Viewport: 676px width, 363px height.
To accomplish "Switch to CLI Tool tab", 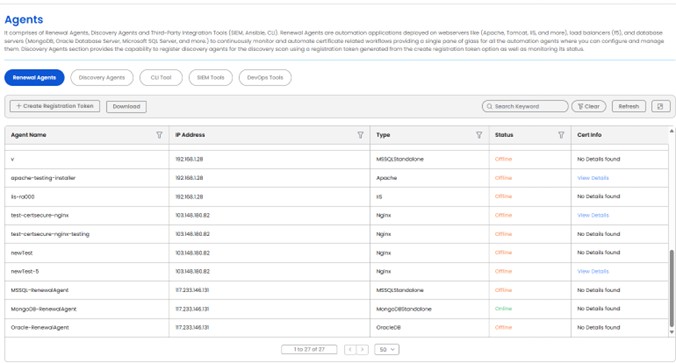I will [x=161, y=78].
